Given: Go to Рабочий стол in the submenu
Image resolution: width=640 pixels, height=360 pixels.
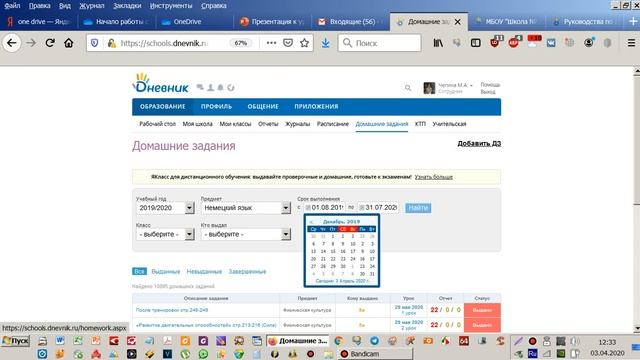Looking at the screenshot, I should click(158, 124).
